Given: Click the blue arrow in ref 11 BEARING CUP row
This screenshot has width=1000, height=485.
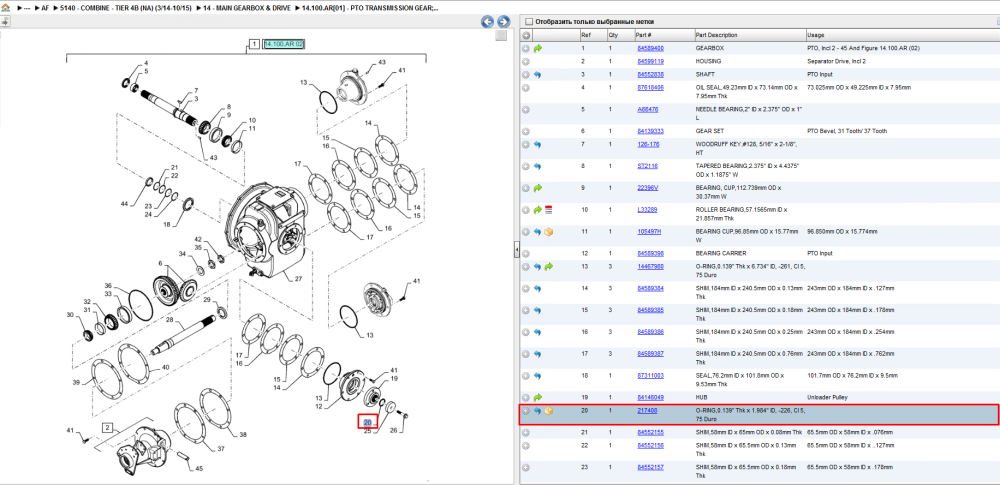Looking at the screenshot, I should [x=538, y=232].
